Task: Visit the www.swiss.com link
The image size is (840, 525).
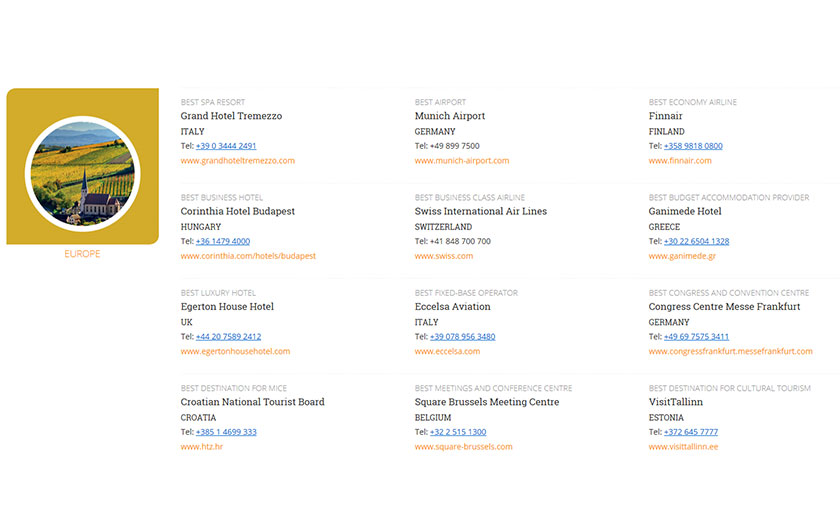Action: [x=444, y=256]
